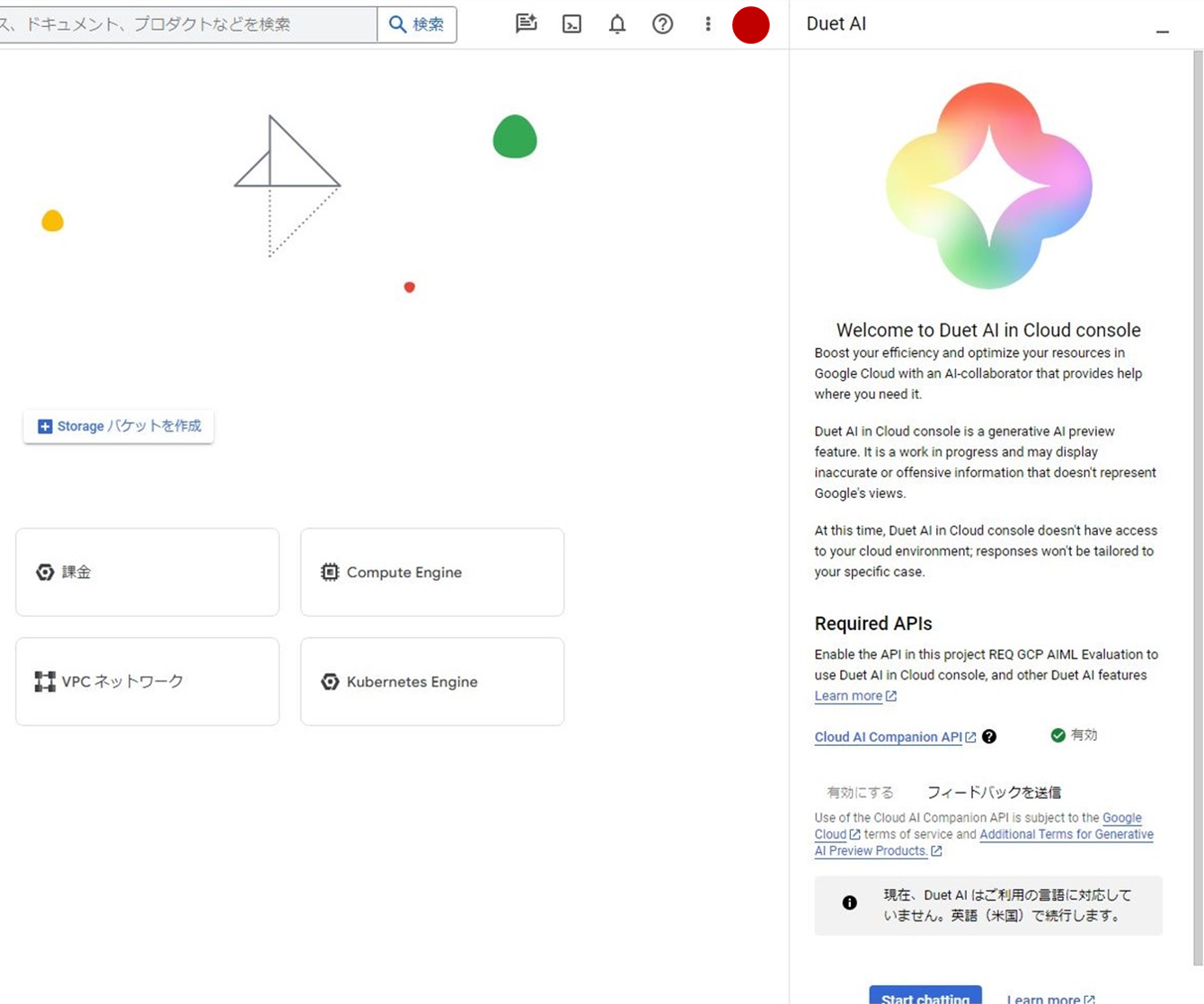Open the Duet AI chat icon
Screen dimensions: 1204x1004
527,24
